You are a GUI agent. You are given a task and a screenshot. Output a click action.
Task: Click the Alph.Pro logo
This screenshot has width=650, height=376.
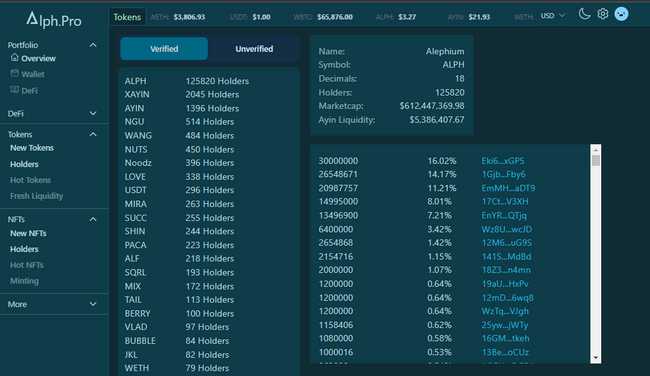click(x=54, y=19)
